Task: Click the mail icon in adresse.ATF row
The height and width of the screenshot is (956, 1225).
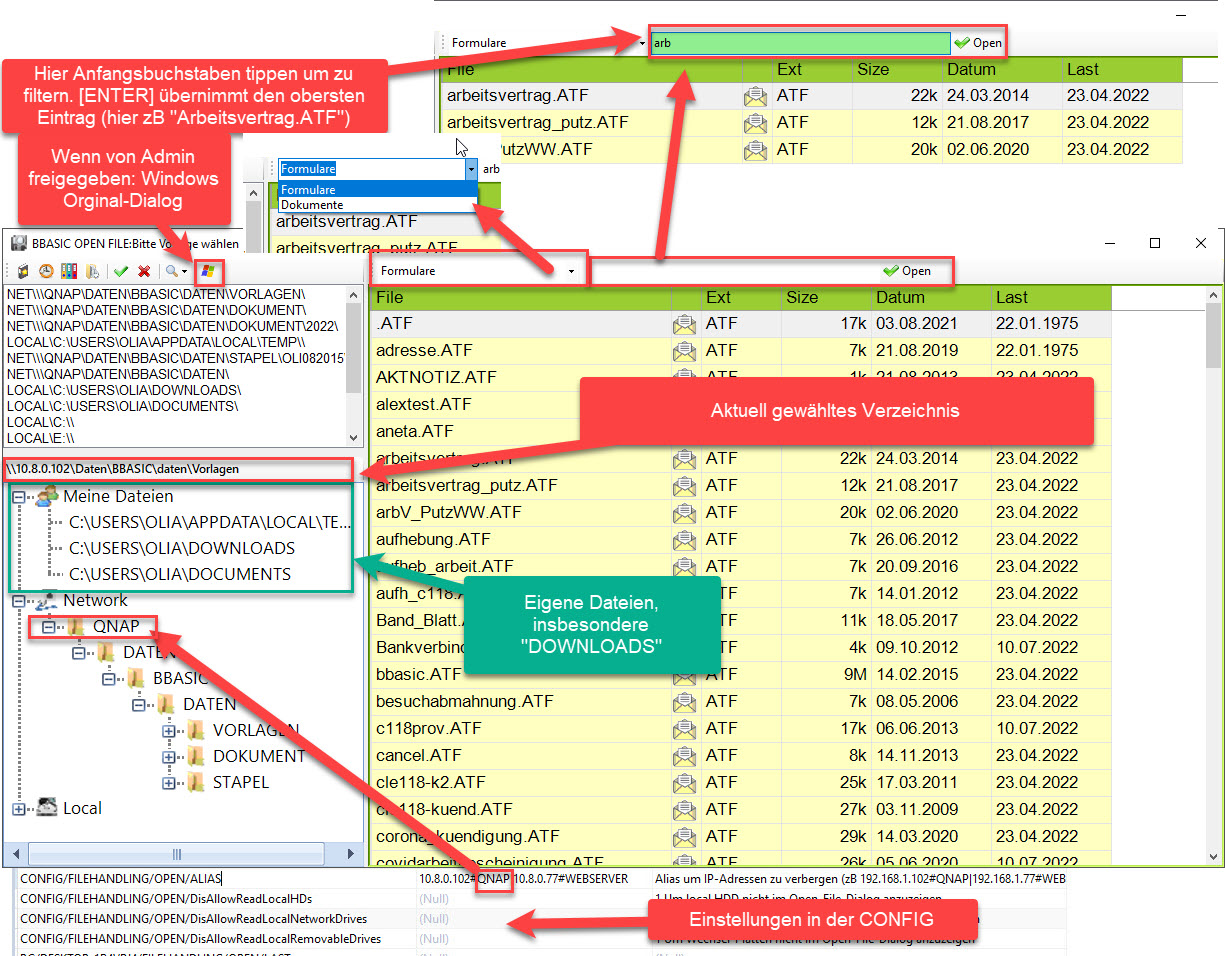Action: [x=684, y=351]
